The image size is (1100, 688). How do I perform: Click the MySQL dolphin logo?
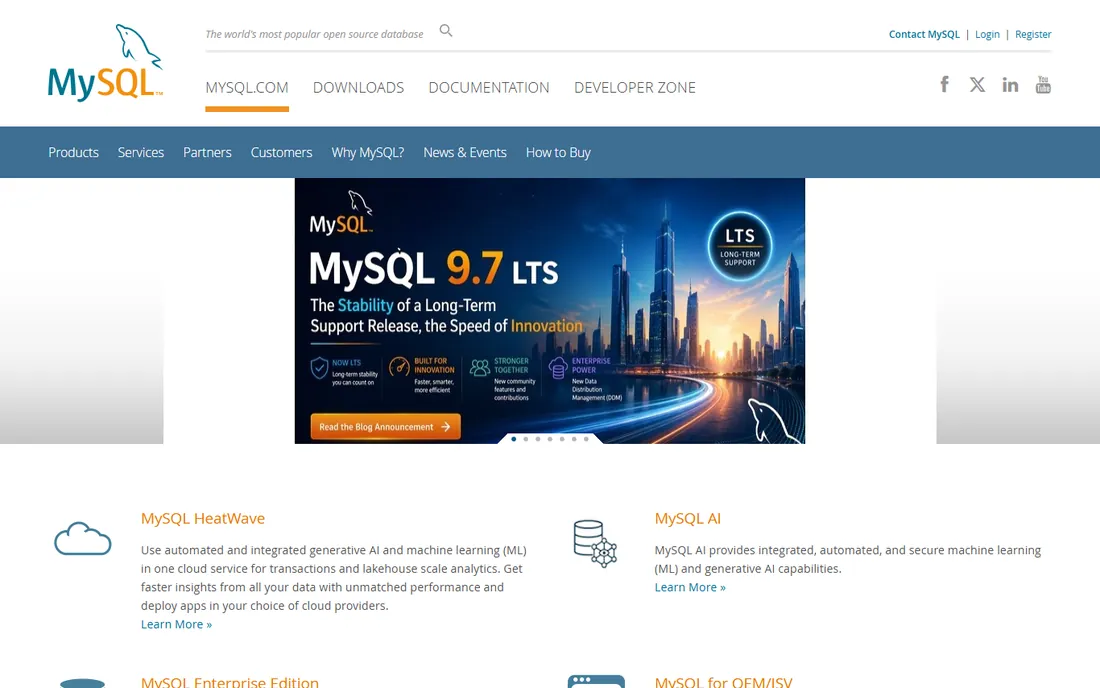[105, 63]
